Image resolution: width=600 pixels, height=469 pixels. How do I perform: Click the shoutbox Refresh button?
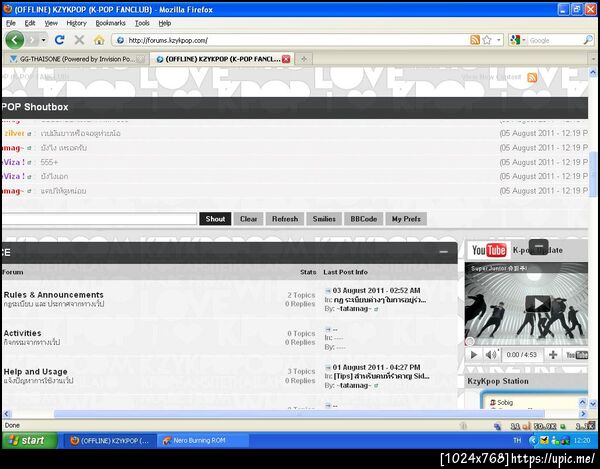[x=285, y=219]
